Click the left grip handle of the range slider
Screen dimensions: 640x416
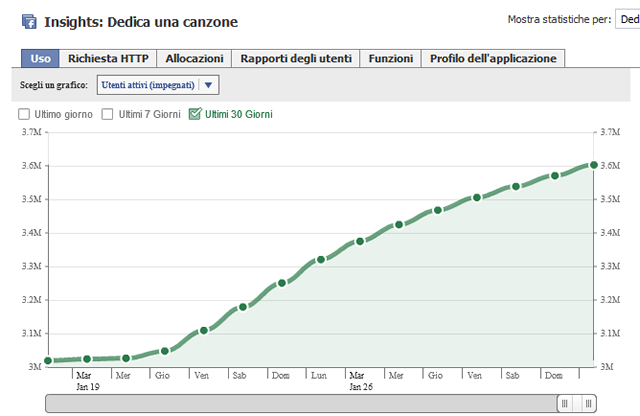[564, 403]
